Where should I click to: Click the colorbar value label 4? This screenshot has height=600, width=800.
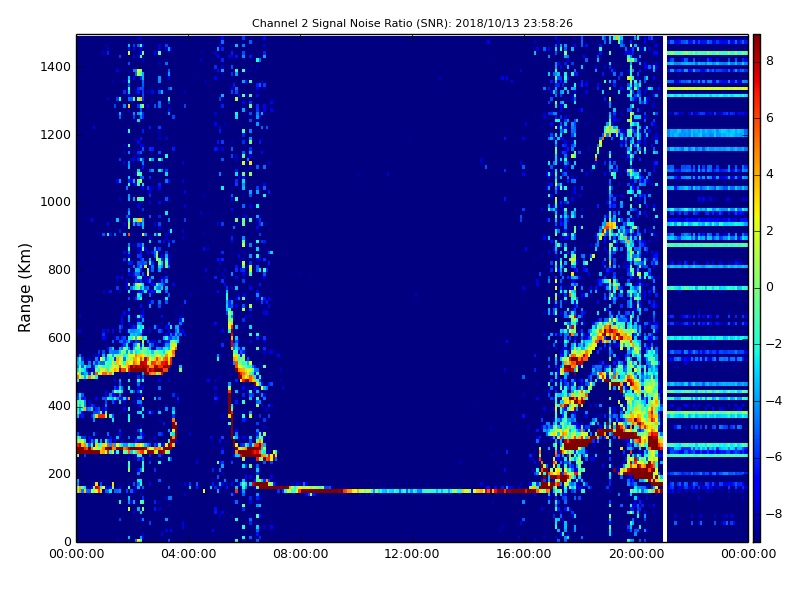click(x=770, y=174)
